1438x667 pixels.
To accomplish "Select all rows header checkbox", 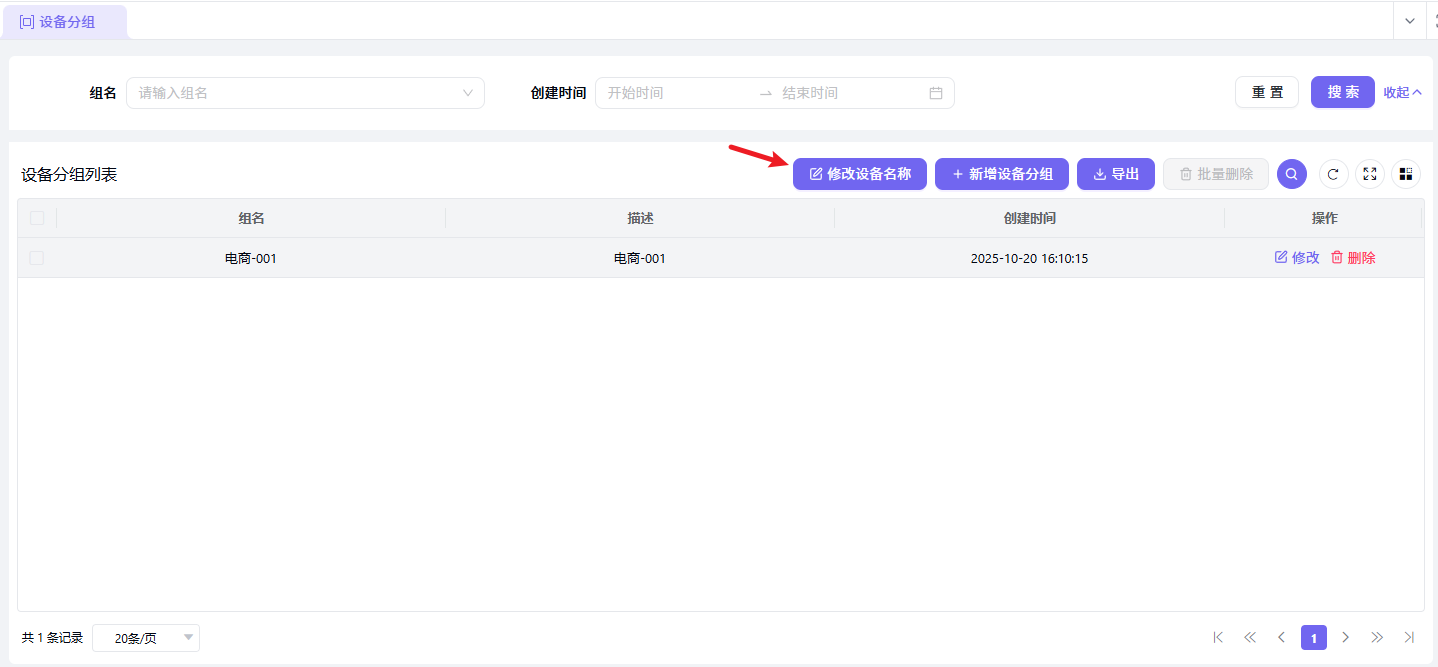I will pyautogui.click(x=37, y=218).
